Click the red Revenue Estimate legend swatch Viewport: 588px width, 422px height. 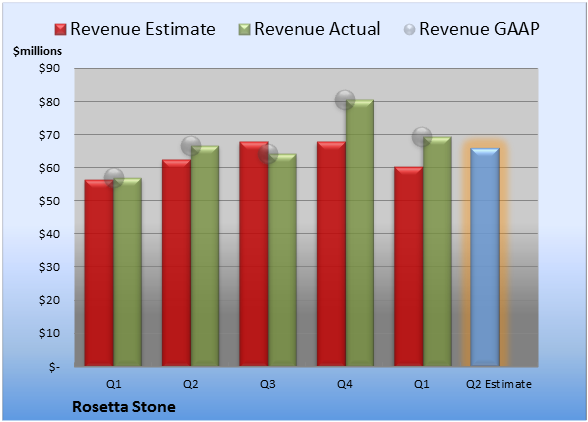[x=60, y=29]
